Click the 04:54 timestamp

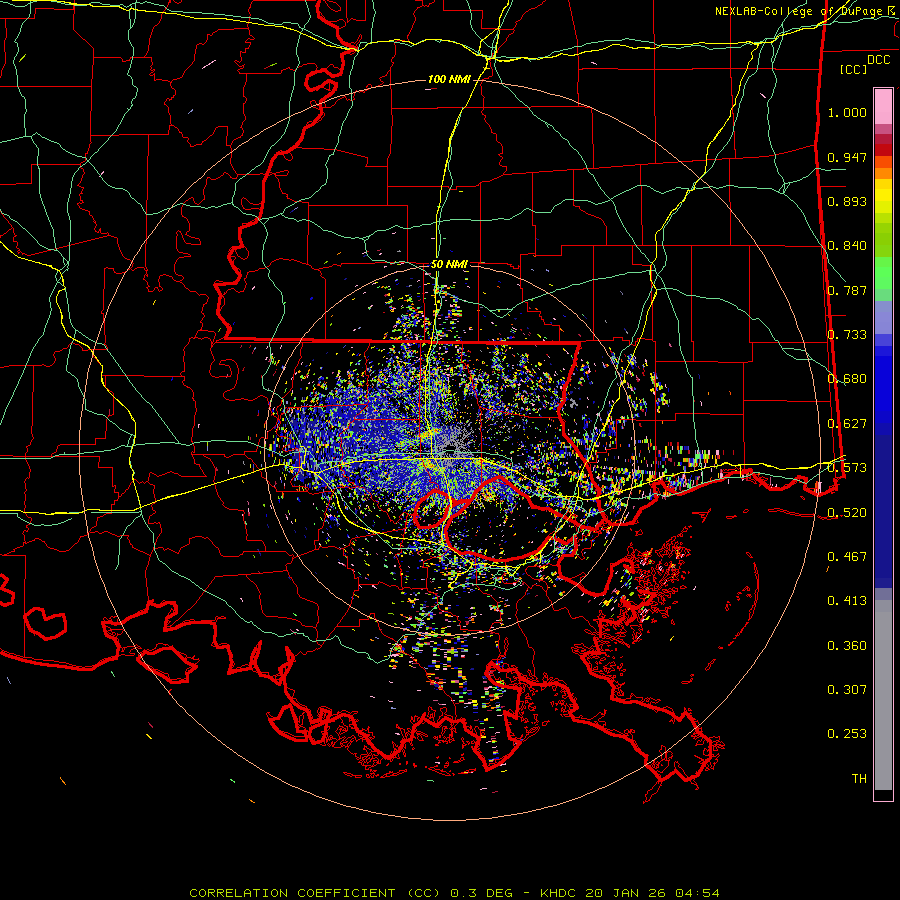click(x=697, y=893)
